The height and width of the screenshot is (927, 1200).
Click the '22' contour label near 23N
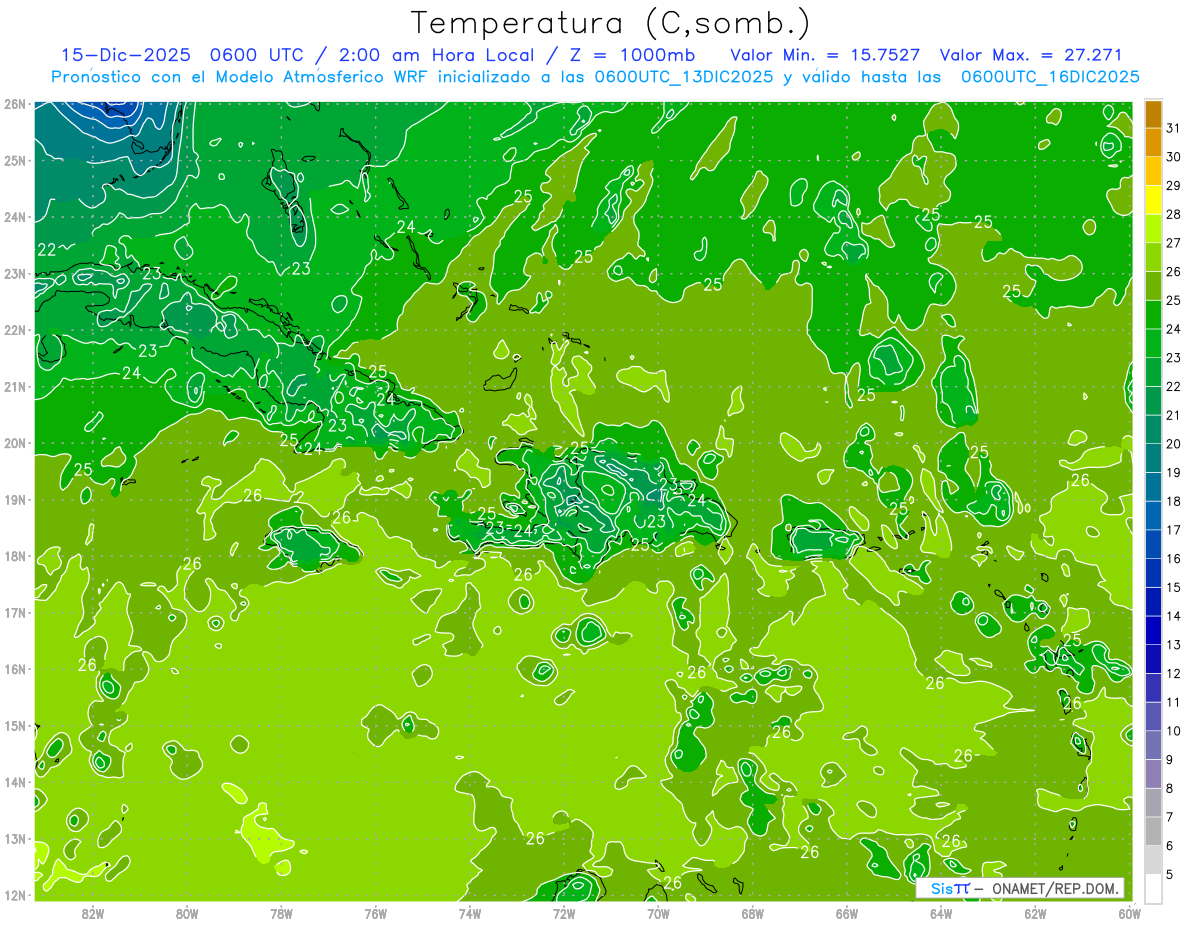(x=47, y=250)
